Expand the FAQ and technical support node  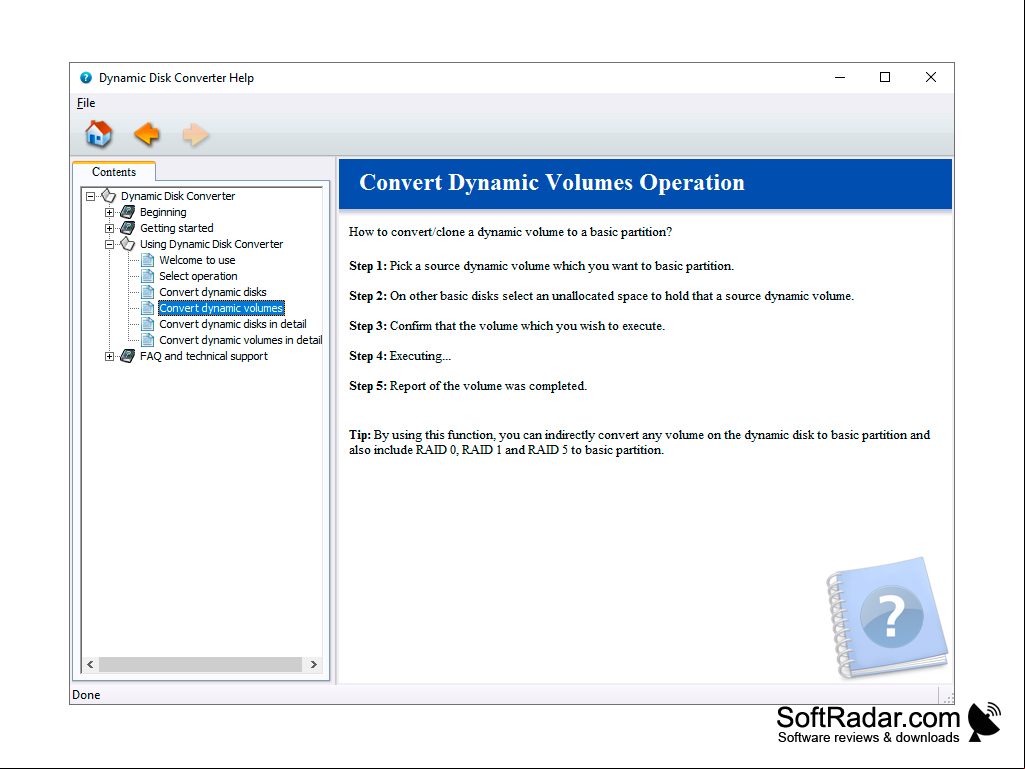[110, 356]
